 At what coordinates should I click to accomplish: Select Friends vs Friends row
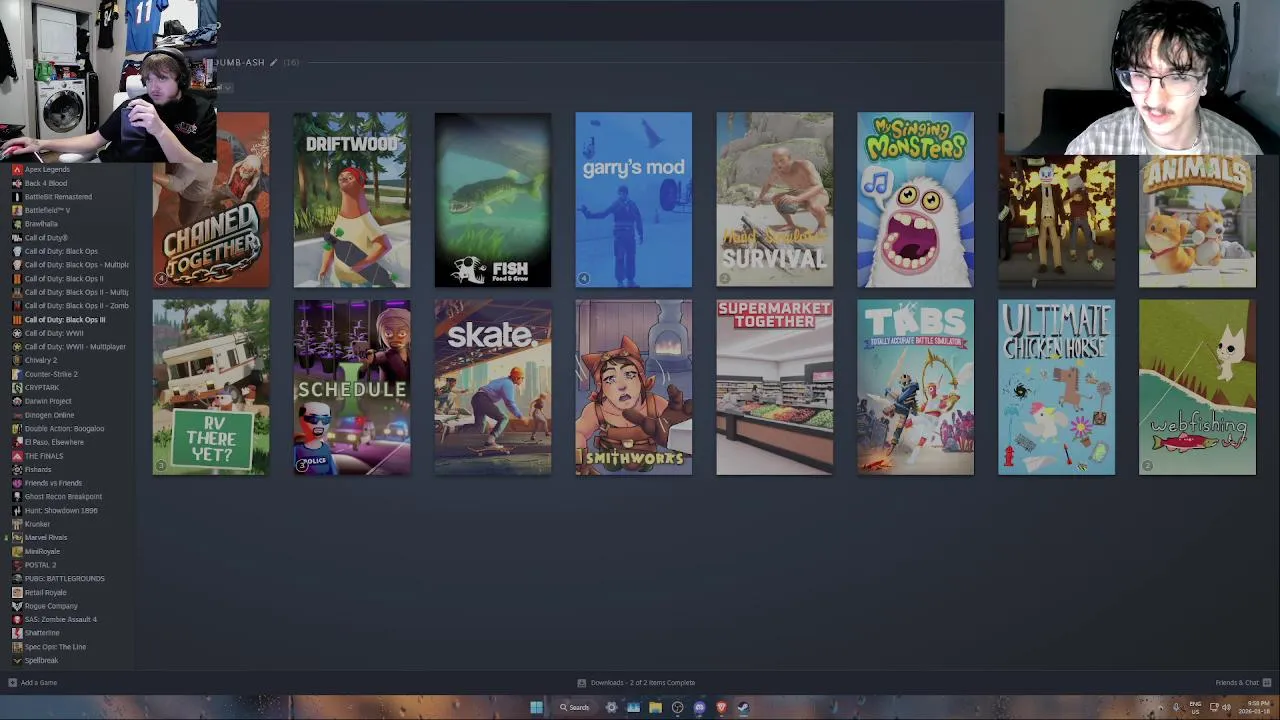point(68,483)
